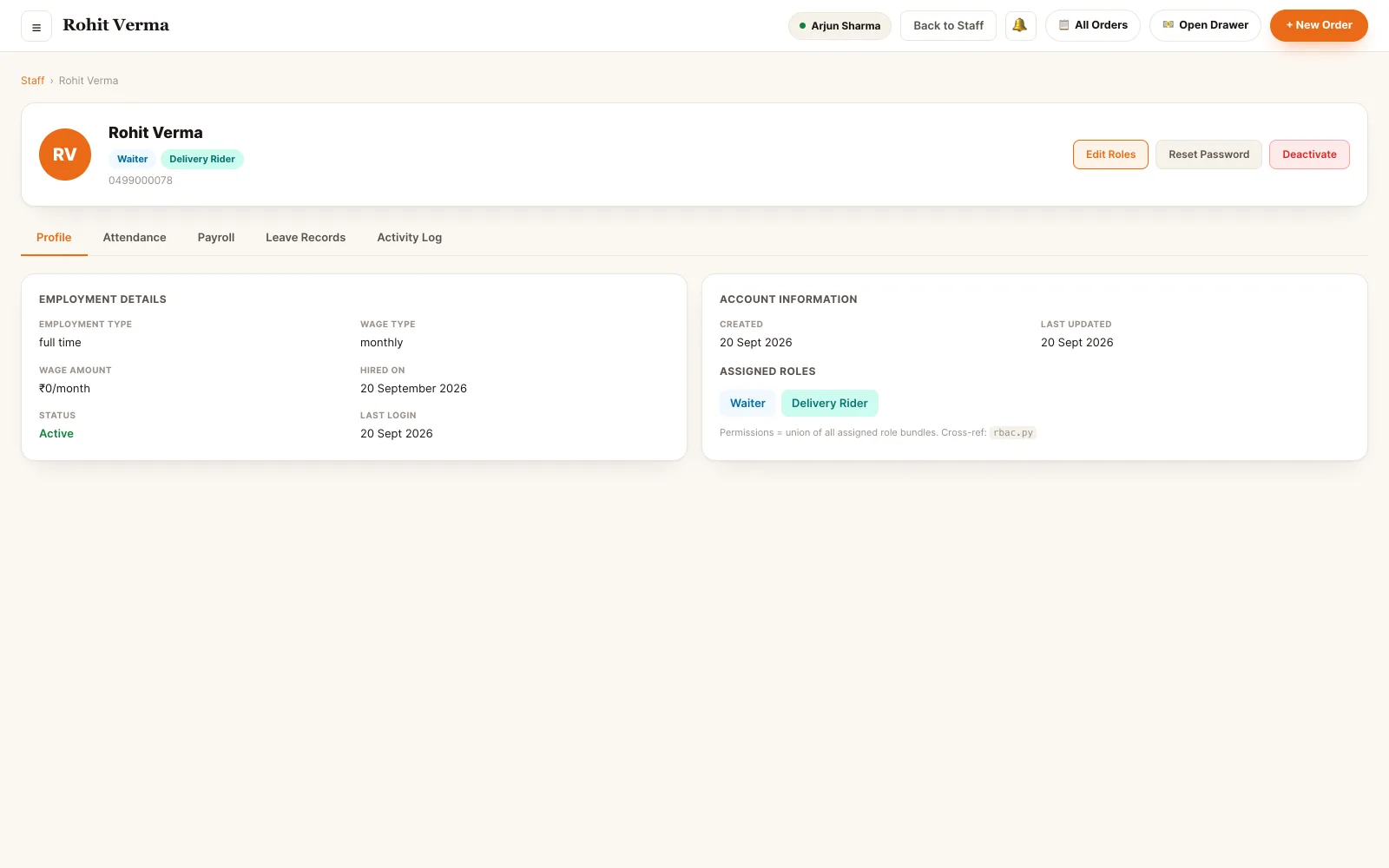Click the notification bell icon

click(x=1020, y=26)
